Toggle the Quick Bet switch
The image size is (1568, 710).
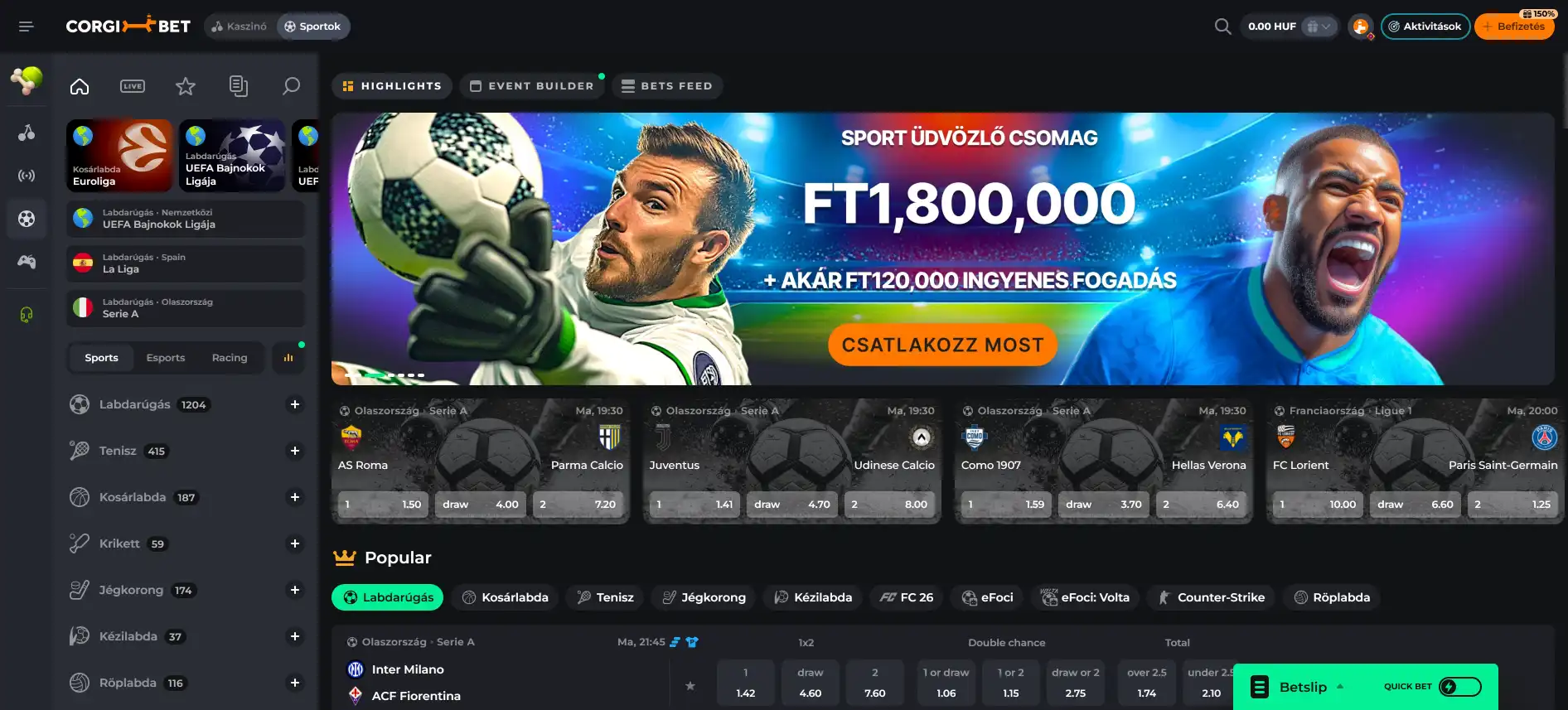click(x=1460, y=687)
